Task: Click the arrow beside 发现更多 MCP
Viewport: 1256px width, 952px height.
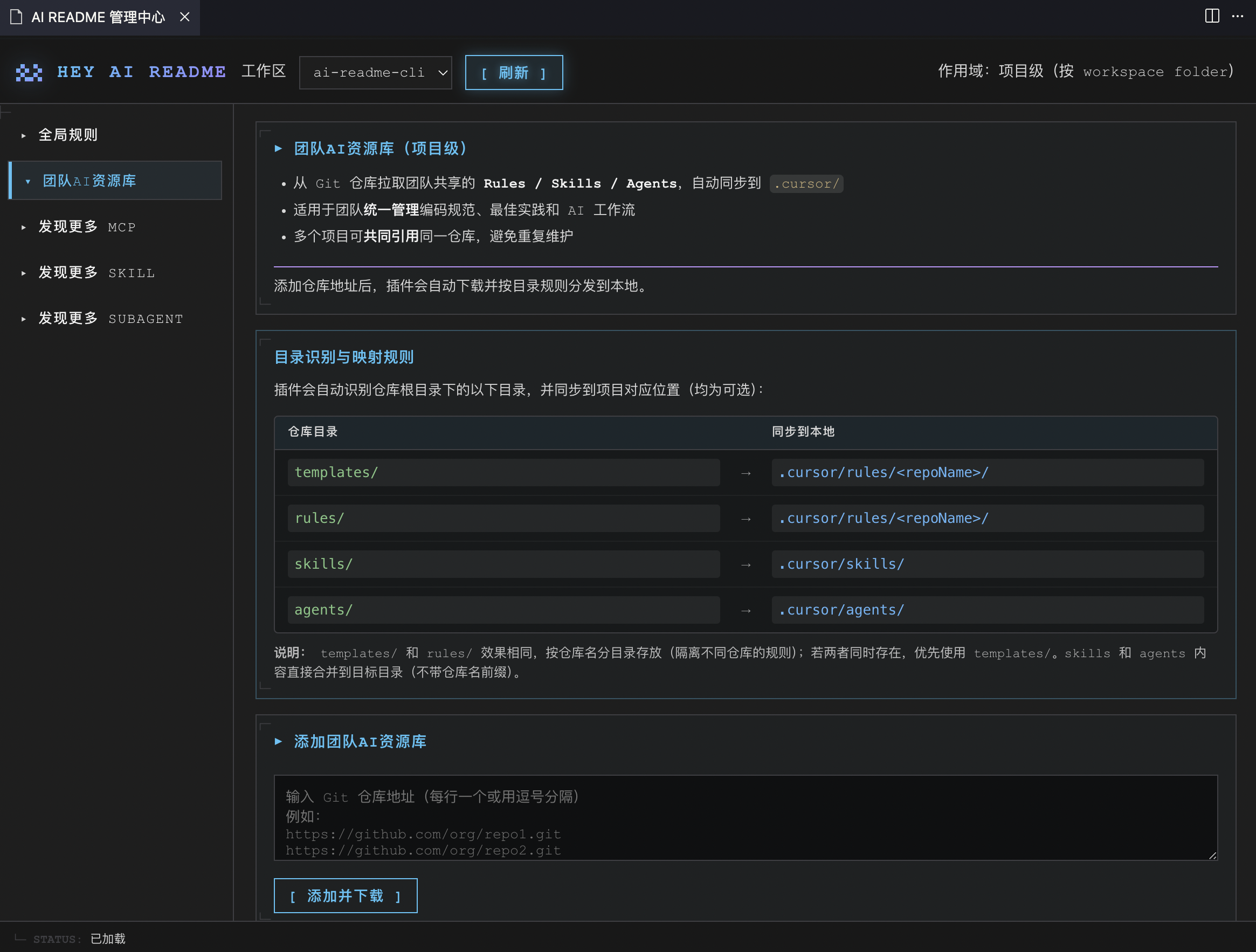Action: [x=23, y=227]
